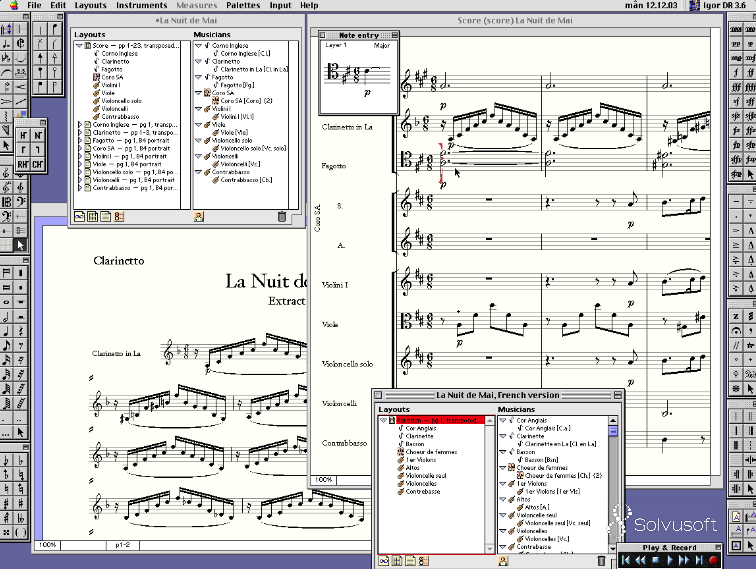Viewport: 756px width, 569px height.
Task: Select Violoncello solo in Score layout tree
Action: [x=122, y=101]
